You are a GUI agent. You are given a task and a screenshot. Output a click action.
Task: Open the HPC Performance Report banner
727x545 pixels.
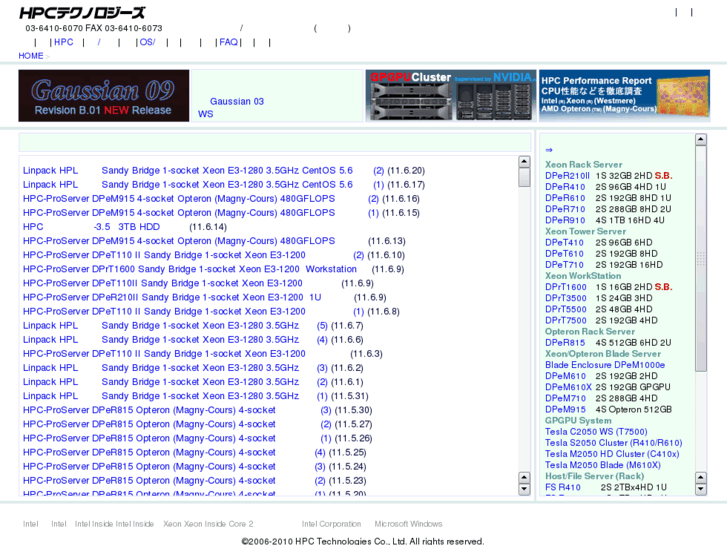(624, 96)
